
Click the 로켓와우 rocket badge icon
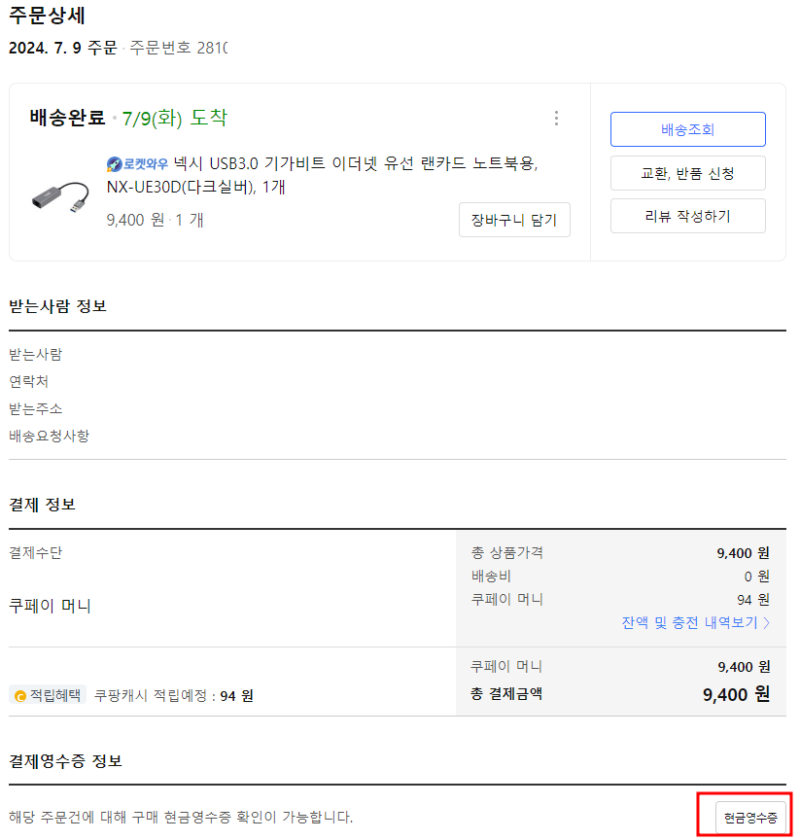(114, 163)
